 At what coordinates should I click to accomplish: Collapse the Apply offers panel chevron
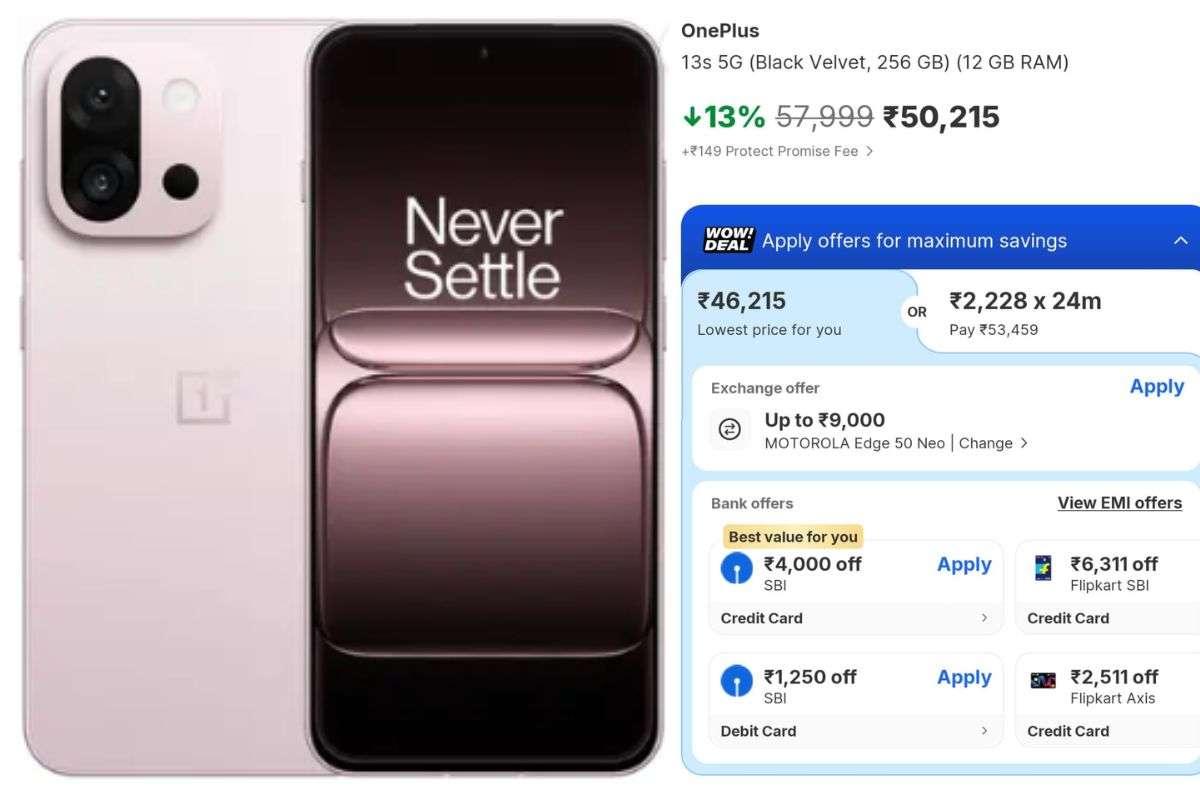[x=1180, y=241]
